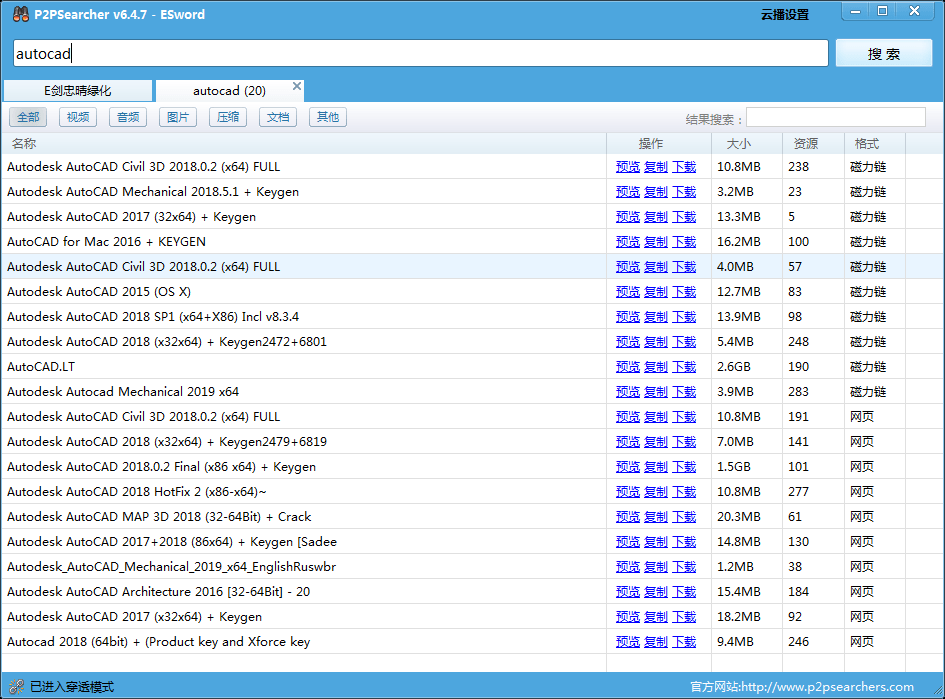Preview AutoCAD 2017 (x32x64) + Keygen
The image size is (945, 699).
tap(627, 617)
